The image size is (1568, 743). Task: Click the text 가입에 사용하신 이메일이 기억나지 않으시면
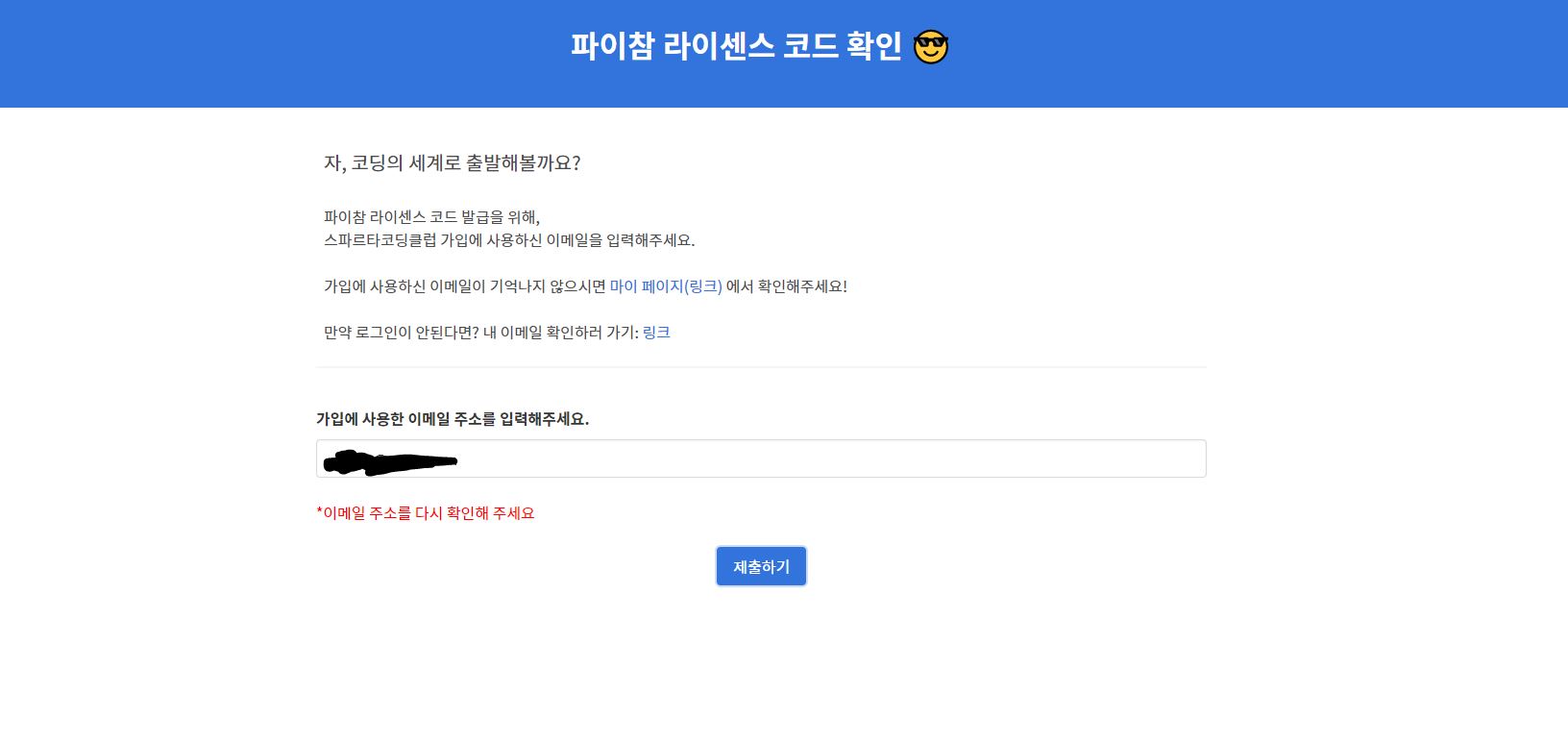tap(465, 286)
